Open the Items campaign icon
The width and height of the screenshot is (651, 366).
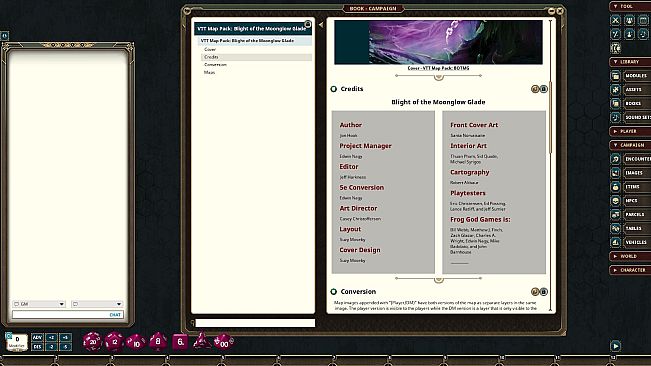pyautogui.click(x=615, y=187)
